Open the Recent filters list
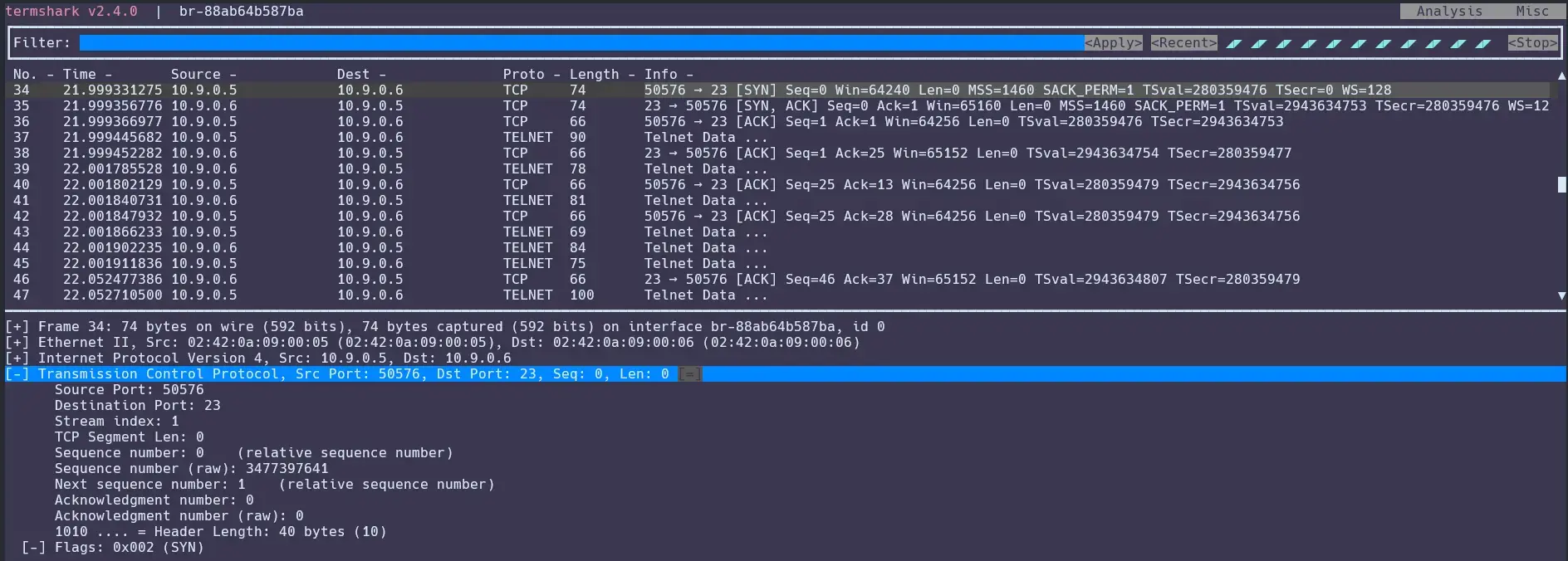 1183,42
